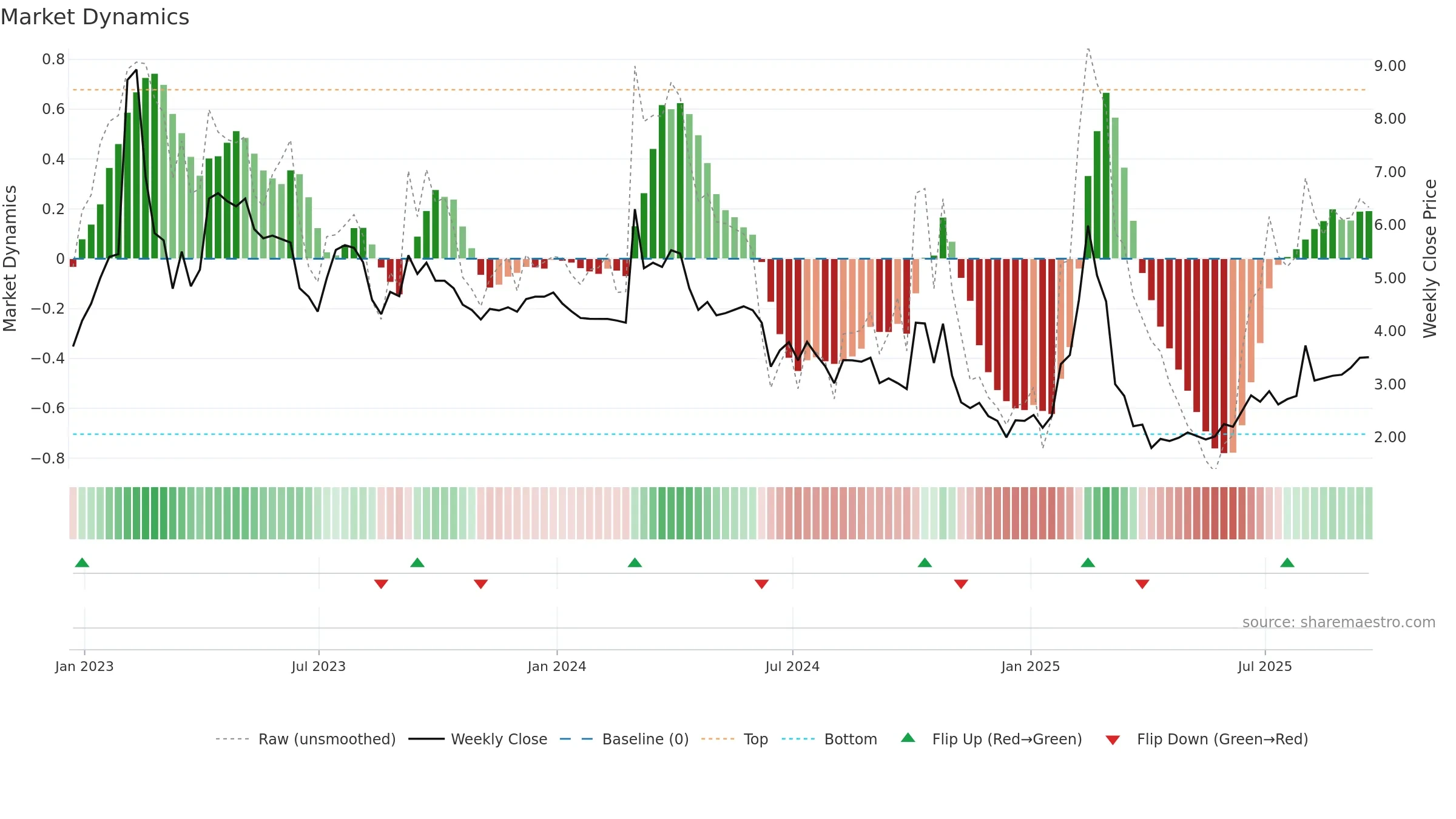Click the rotated left Market Dynamics axis title
Viewport: 1456px width, 819px height.
(x=10, y=258)
